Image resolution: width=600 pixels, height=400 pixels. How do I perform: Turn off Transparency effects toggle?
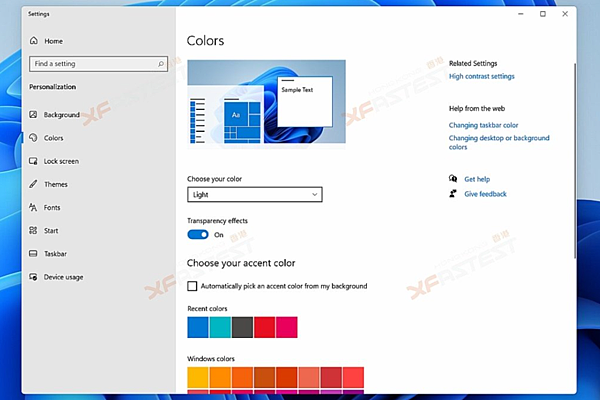[198, 234]
